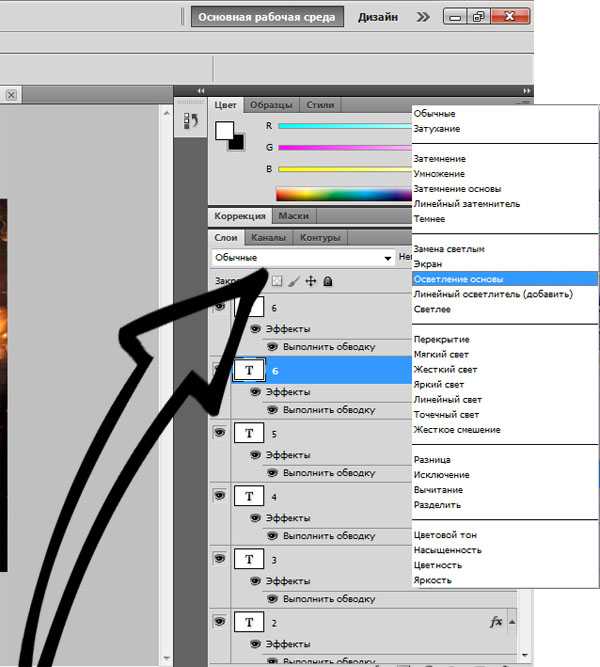Select text layer 2 thumbnail
The image size is (600, 667).
pyautogui.click(x=249, y=622)
